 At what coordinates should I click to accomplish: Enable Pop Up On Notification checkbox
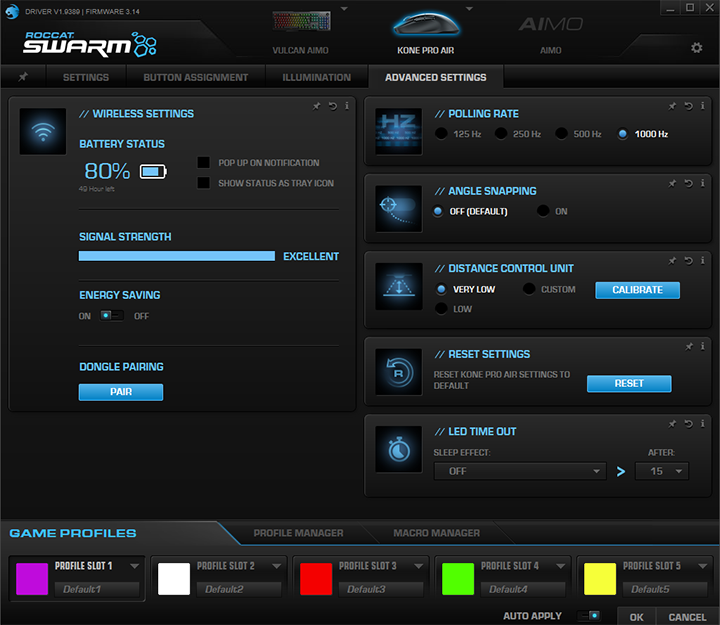pyautogui.click(x=204, y=163)
